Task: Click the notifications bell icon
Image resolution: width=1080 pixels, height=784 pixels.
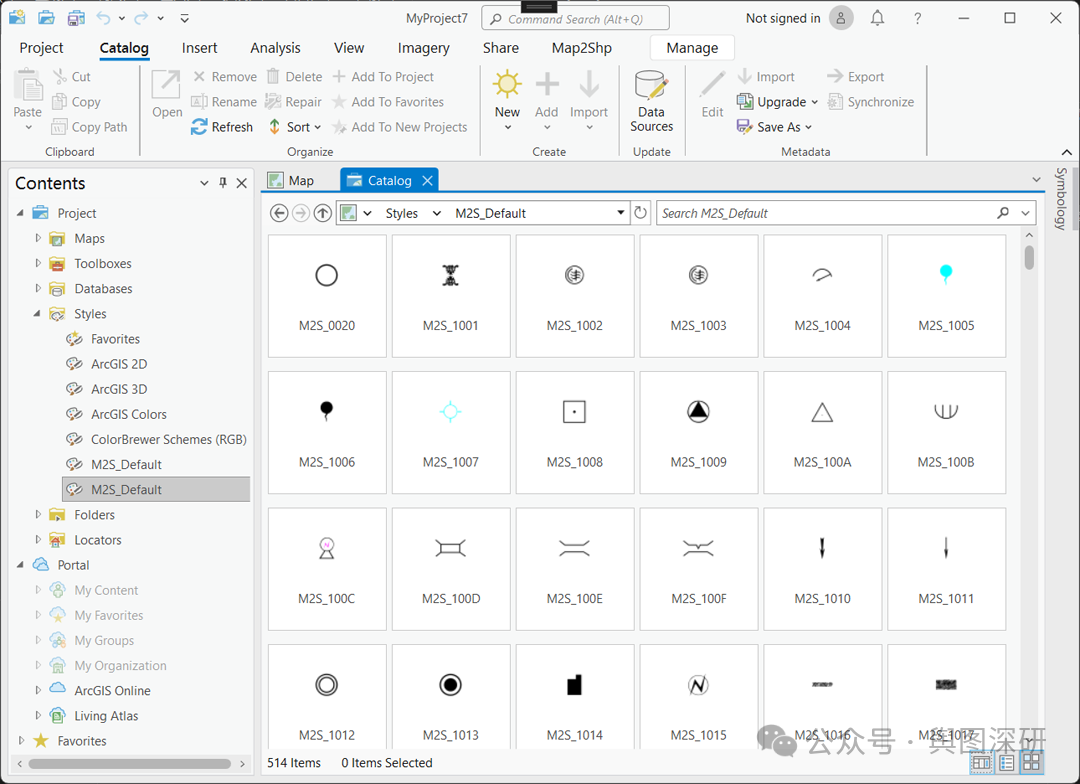Action: 877,18
